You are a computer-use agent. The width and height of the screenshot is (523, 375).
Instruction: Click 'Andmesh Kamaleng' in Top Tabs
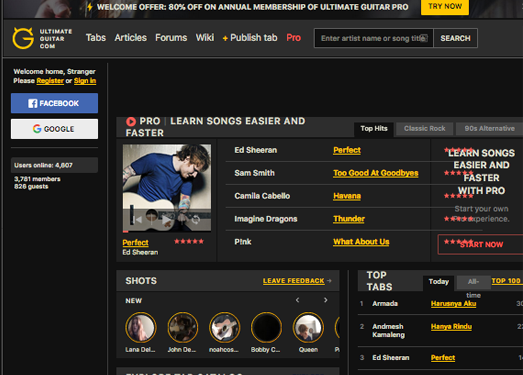click(388, 331)
